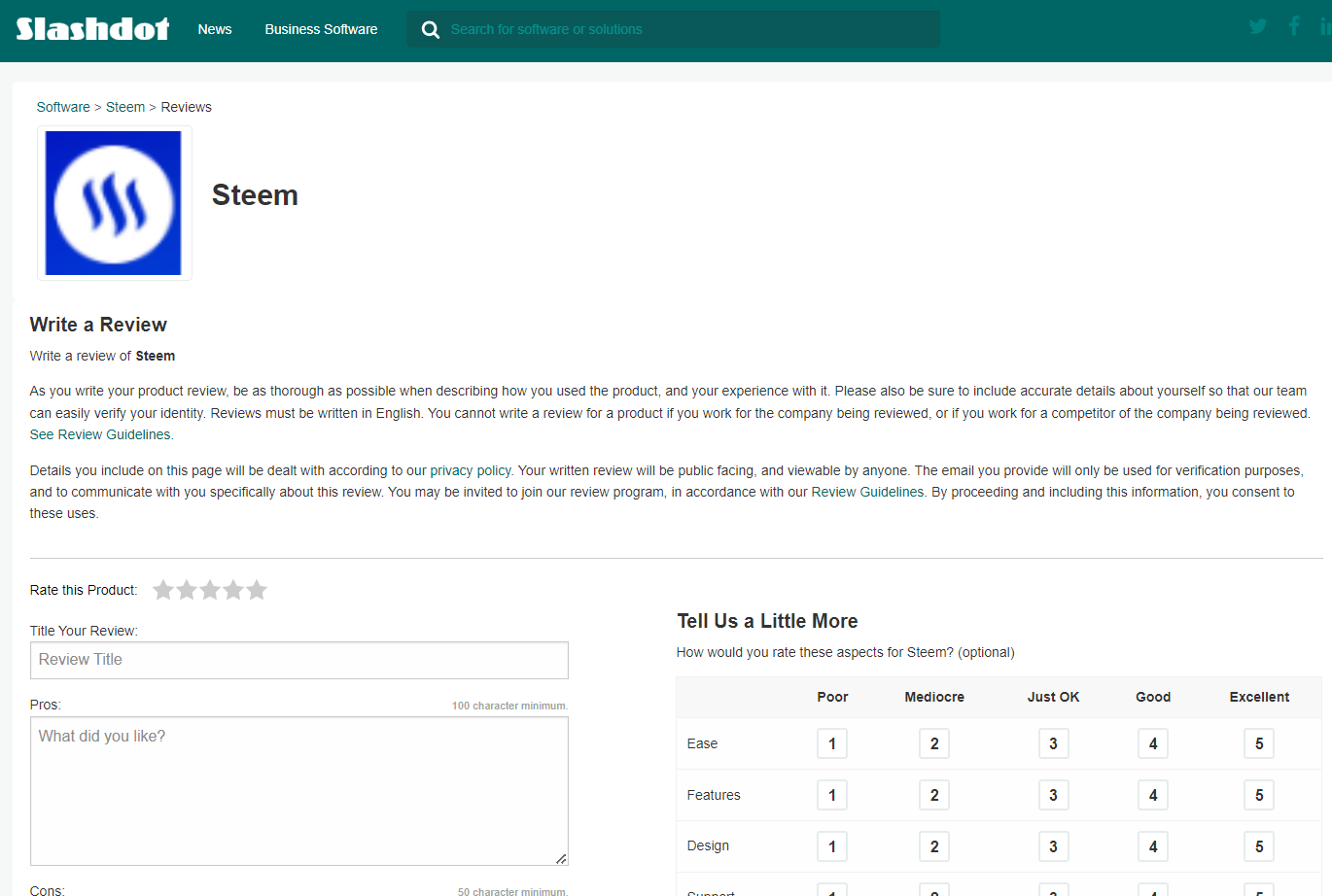Click the Rate this Product label
The image size is (1332, 896).
click(x=84, y=590)
